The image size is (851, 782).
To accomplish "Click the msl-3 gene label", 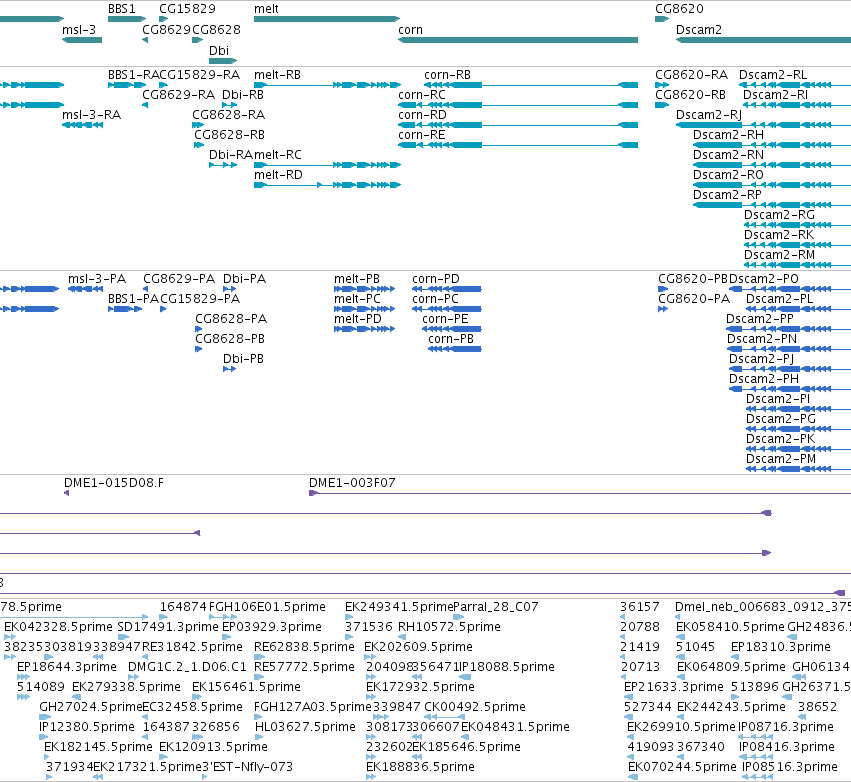I will pos(79,30).
